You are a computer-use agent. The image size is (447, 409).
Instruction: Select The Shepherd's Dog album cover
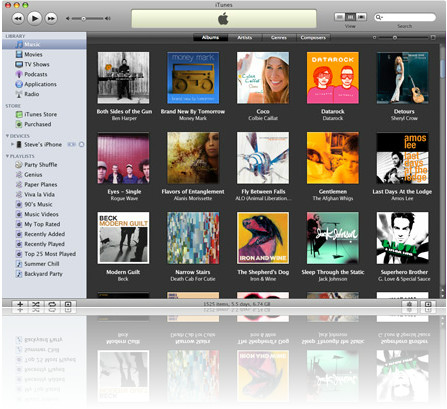tap(263, 238)
